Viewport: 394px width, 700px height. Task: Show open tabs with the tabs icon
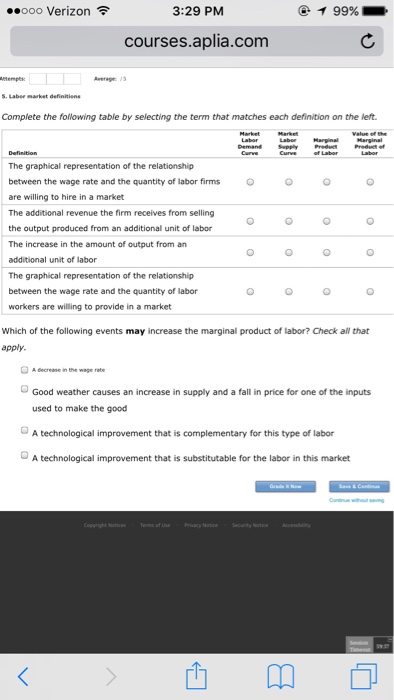click(364, 676)
